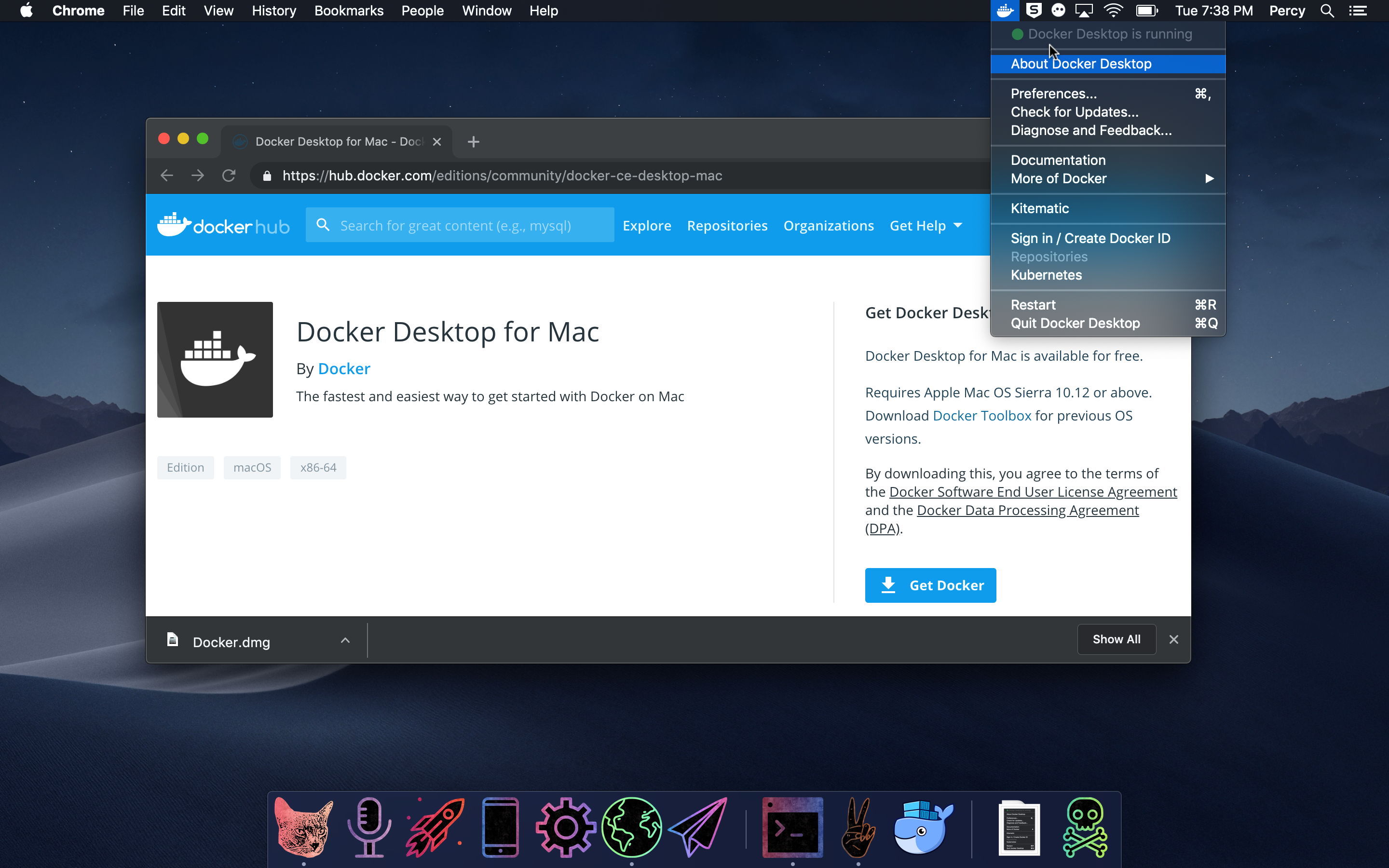Viewport: 1389px width, 868px height.
Task: Select About Docker Desktop menu item
Action: point(1081,64)
